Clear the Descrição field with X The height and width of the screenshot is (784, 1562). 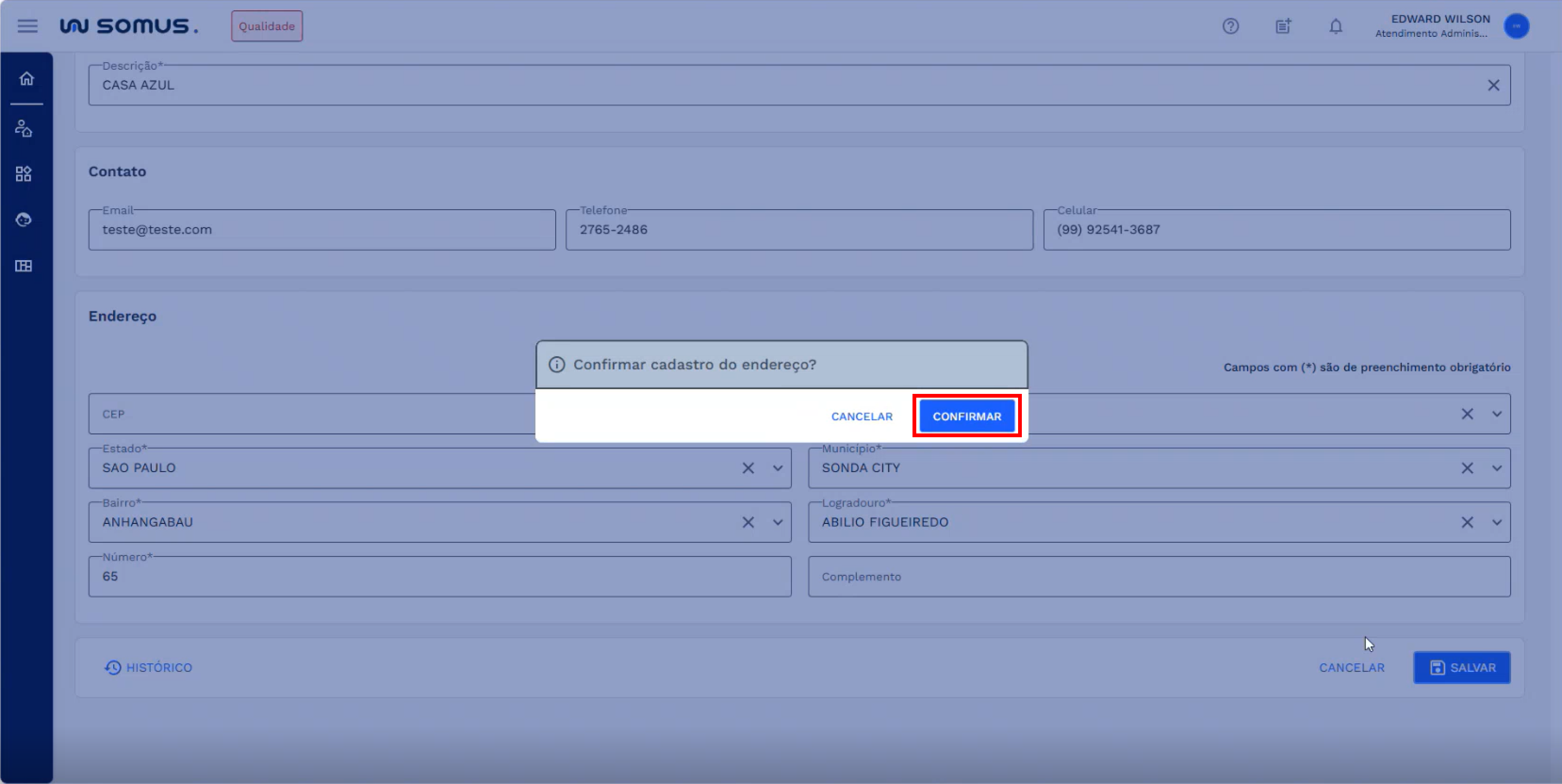1494,85
